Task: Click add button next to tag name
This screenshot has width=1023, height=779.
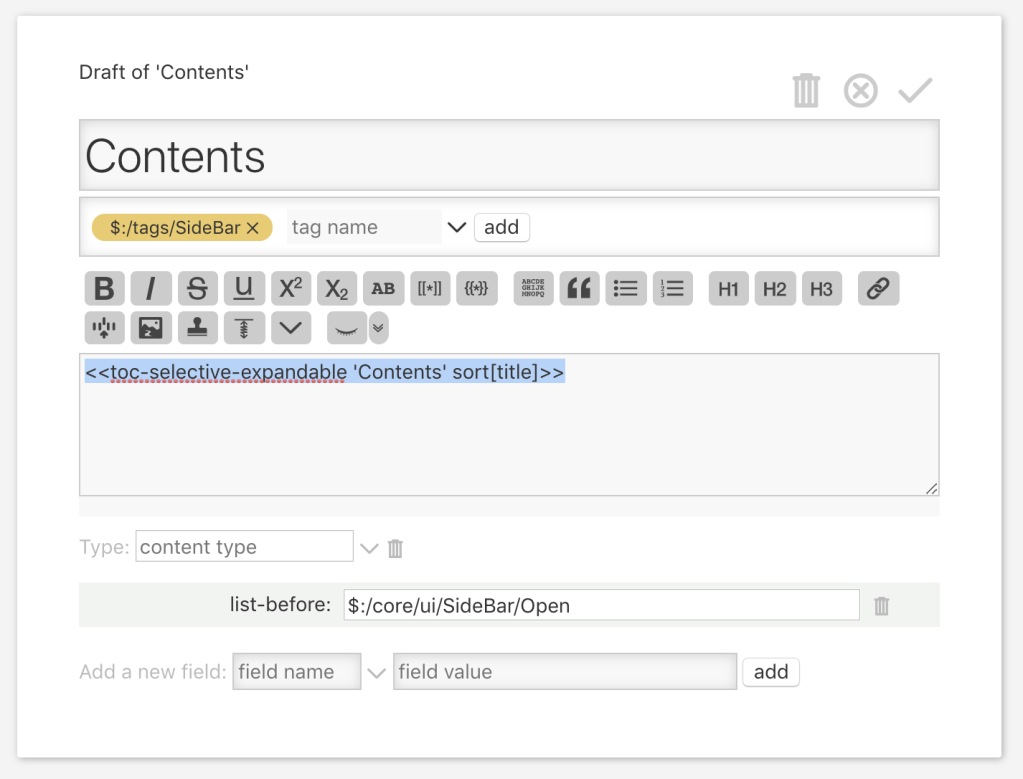Action: (501, 227)
